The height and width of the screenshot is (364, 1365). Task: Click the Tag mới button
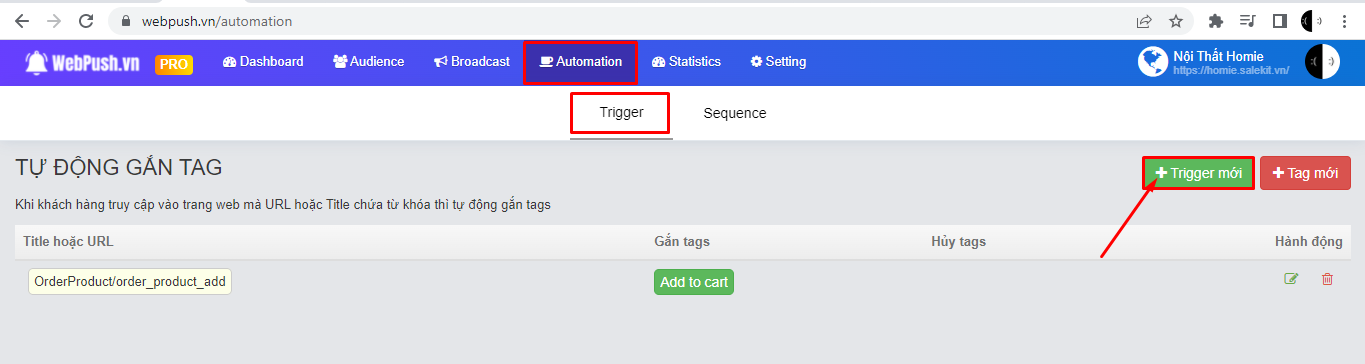point(1306,173)
